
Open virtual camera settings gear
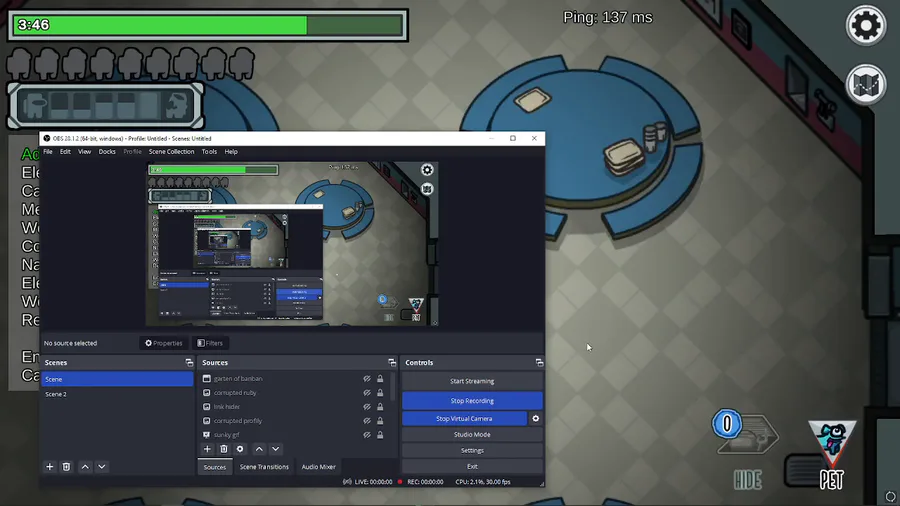536,419
